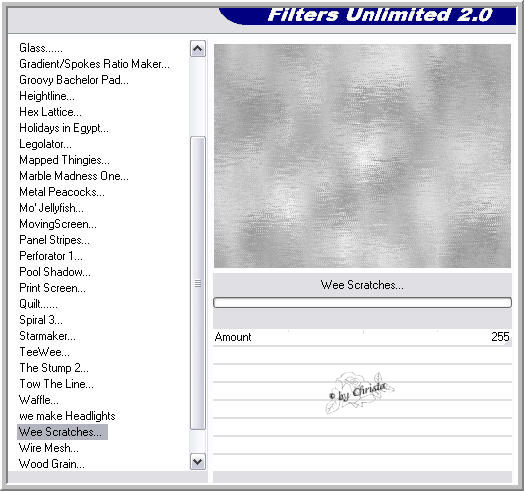Pick Marble Madness One filter
524x491 pixels.
[x=74, y=176]
